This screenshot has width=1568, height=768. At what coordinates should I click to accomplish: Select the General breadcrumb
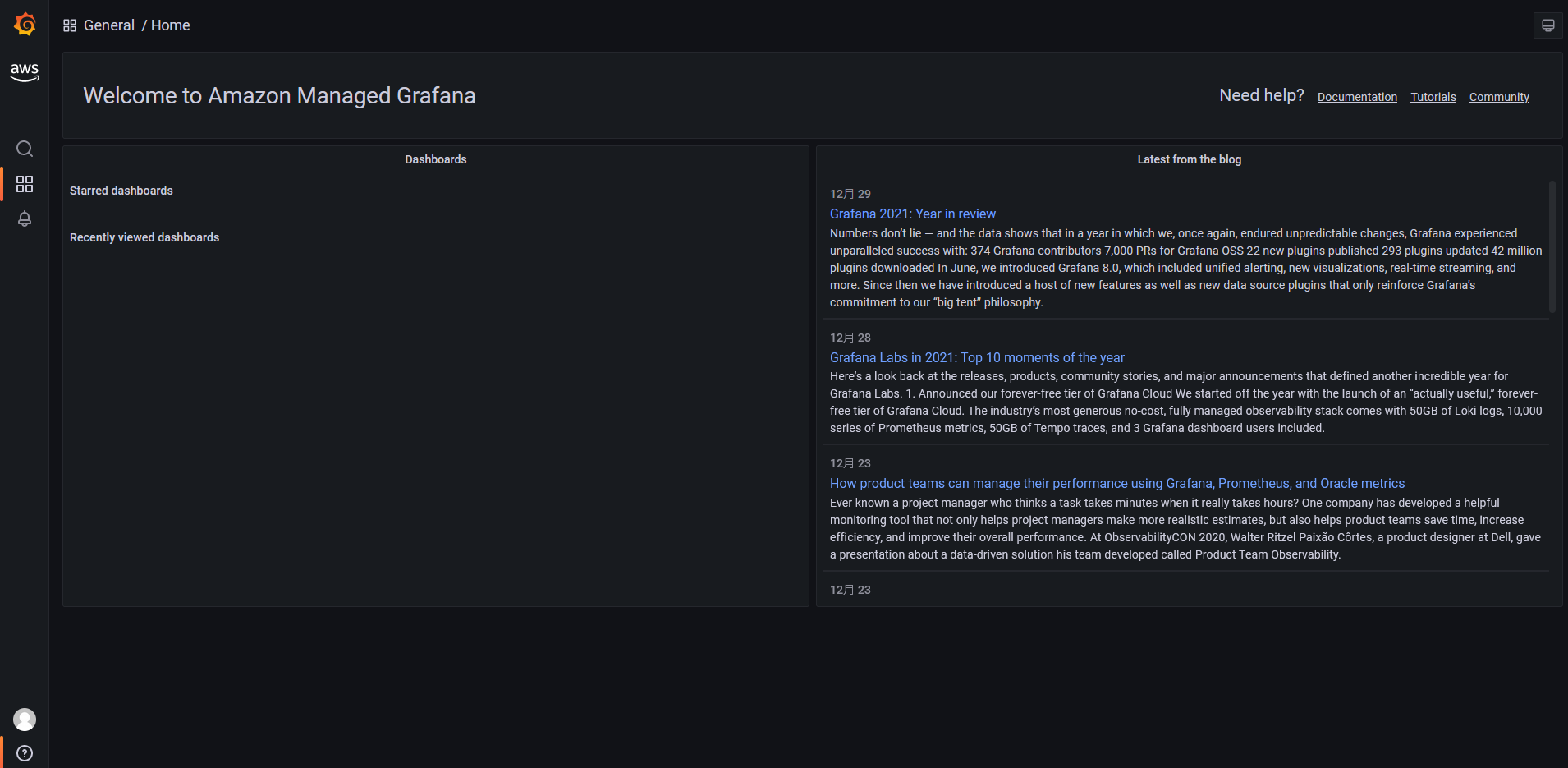[109, 25]
